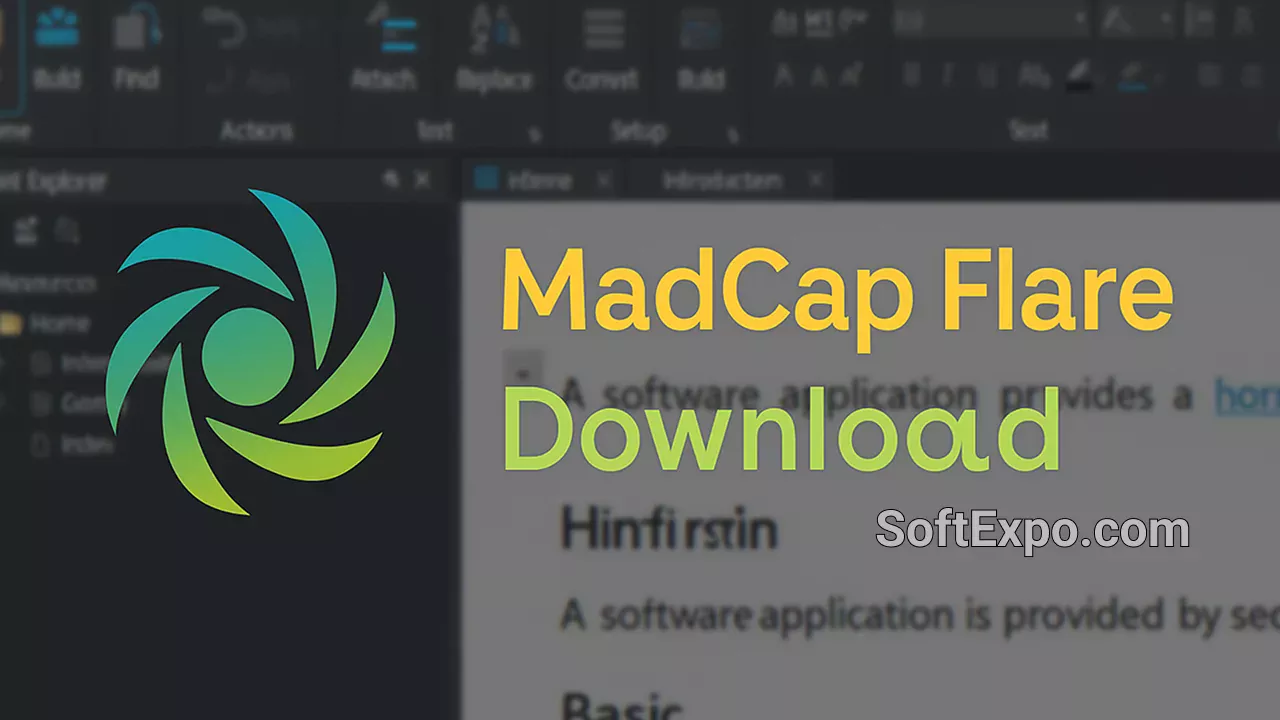The width and height of the screenshot is (1280, 720).
Task: Click the blue hyperlink text in the document
Action: [1246, 397]
